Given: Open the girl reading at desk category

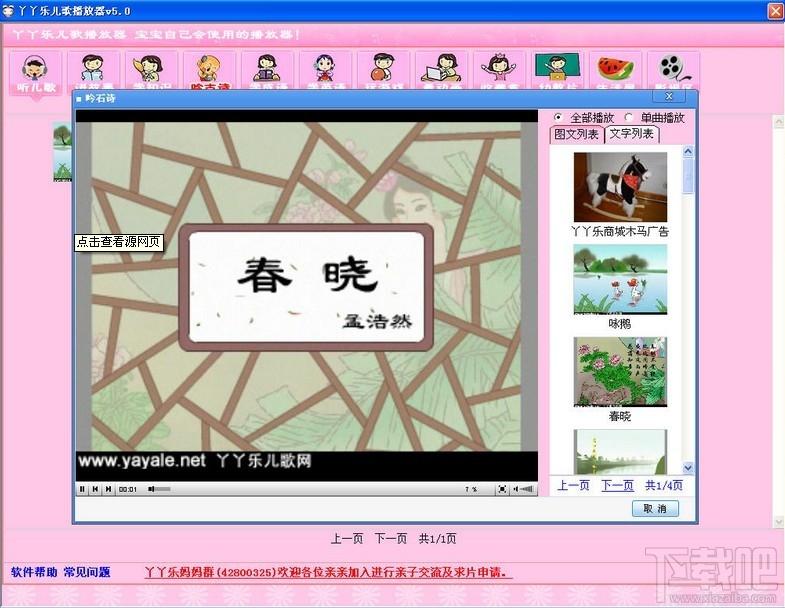Looking at the screenshot, I should (268, 71).
